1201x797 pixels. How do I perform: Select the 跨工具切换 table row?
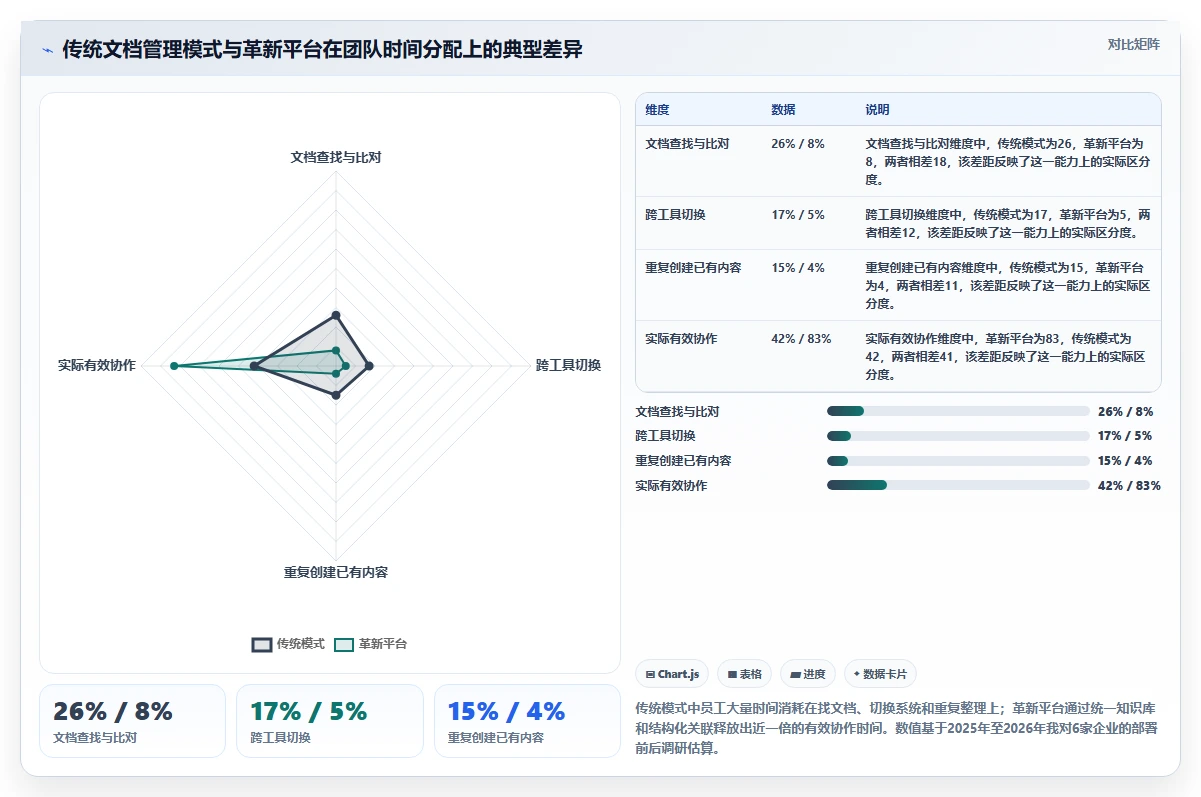coord(898,223)
